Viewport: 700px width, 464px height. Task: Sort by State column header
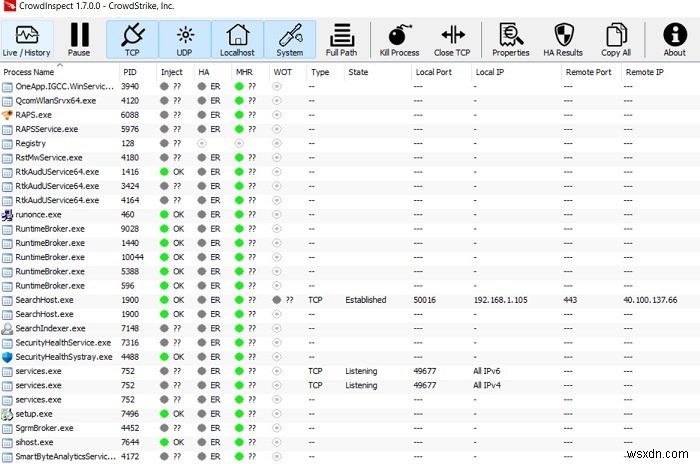[x=378, y=72]
